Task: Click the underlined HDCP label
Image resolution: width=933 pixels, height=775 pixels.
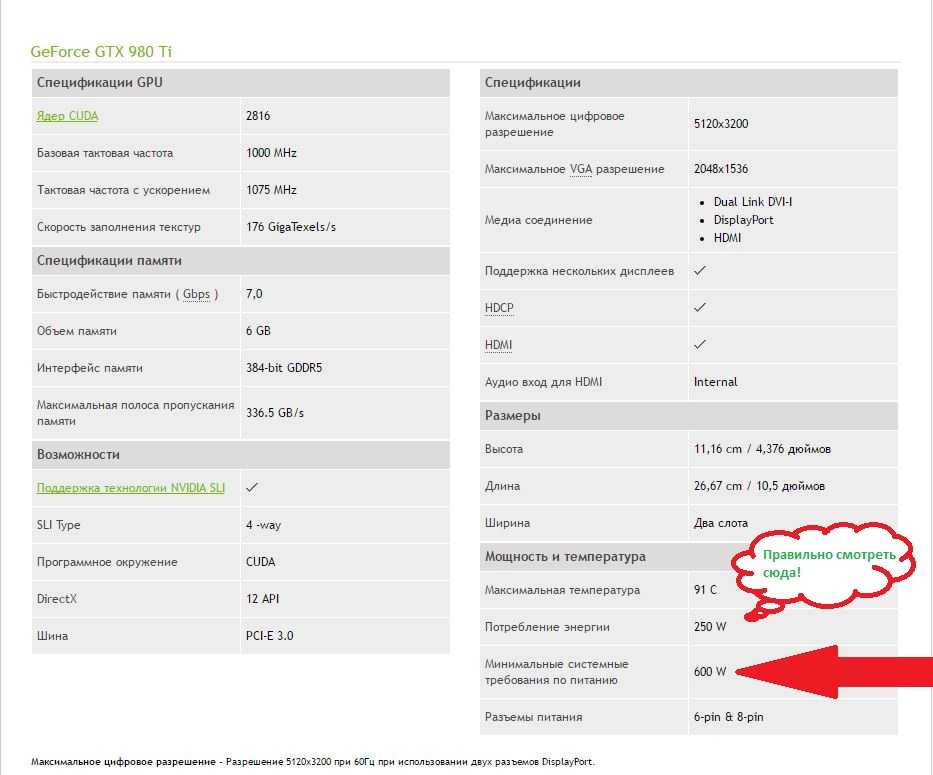Action: (499, 308)
